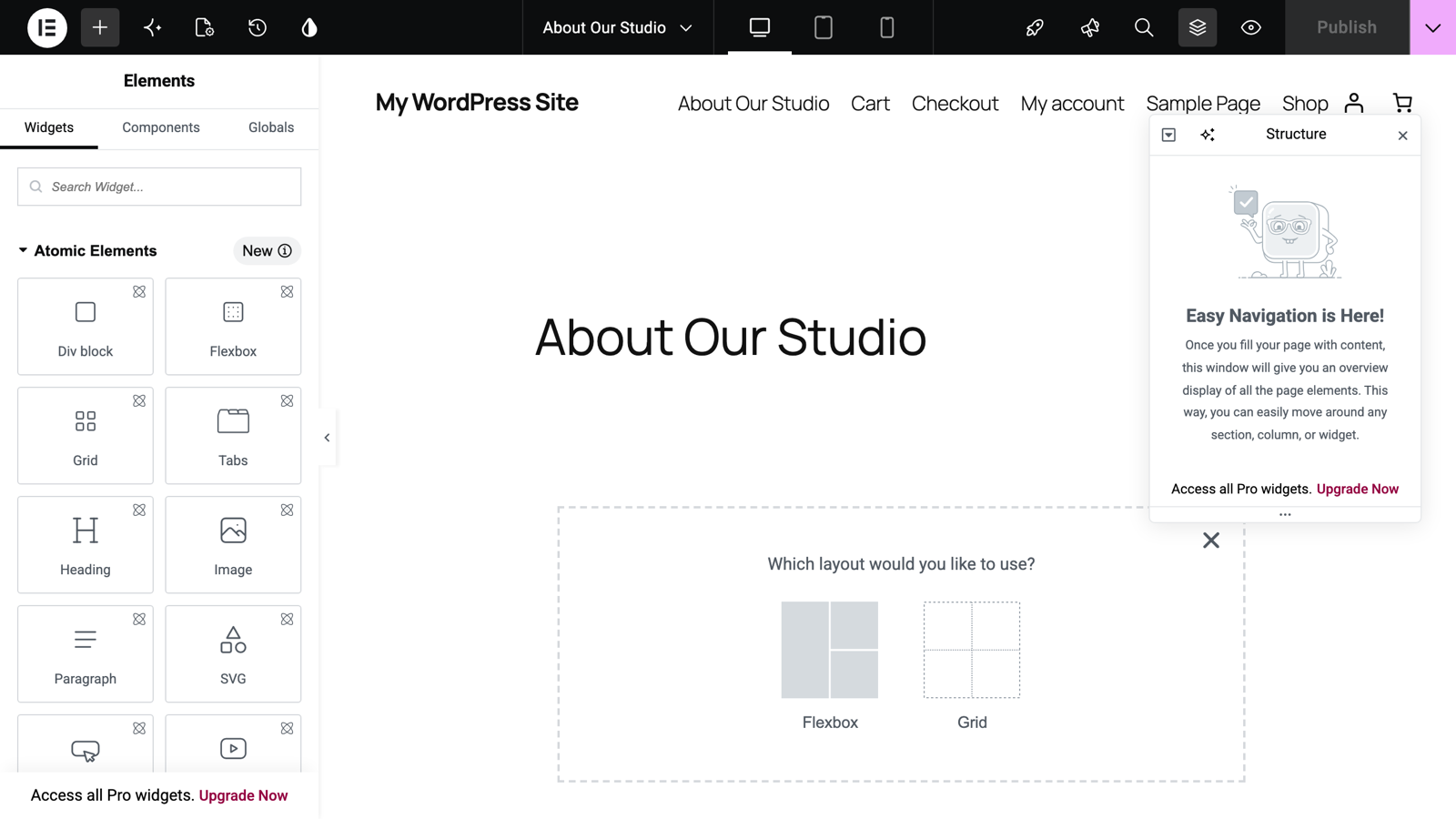This screenshot has width=1456, height=819.
Task: Choose the Flexbox layout thumbnail
Action: (x=830, y=650)
